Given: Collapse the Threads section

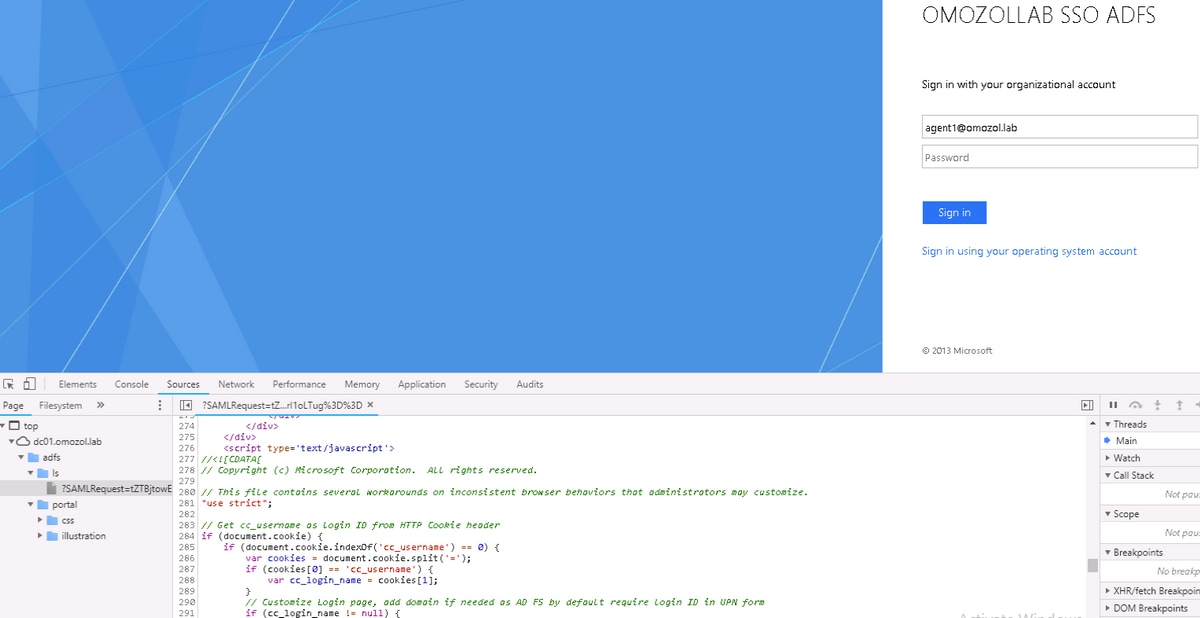Looking at the screenshot, I should 1108,424.
